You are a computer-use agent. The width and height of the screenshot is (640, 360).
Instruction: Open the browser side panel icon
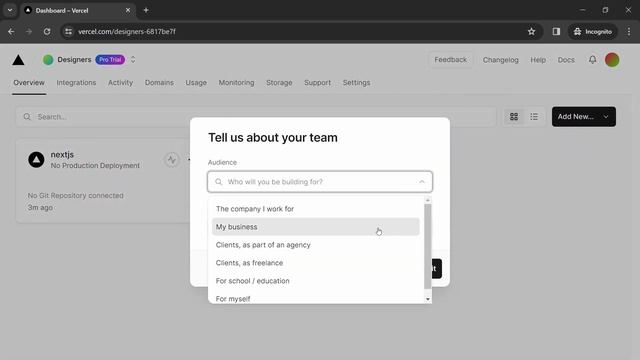tap(556, 31)
